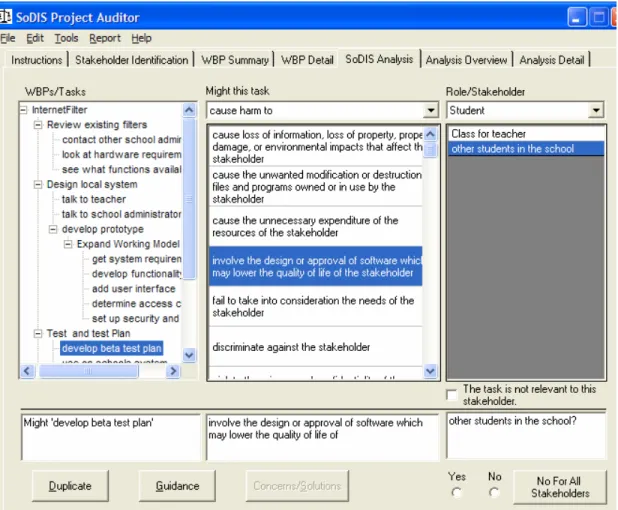The image size is (618, 510).
Task: Choose 'involve the design or approval' concern
Action: 316,266
